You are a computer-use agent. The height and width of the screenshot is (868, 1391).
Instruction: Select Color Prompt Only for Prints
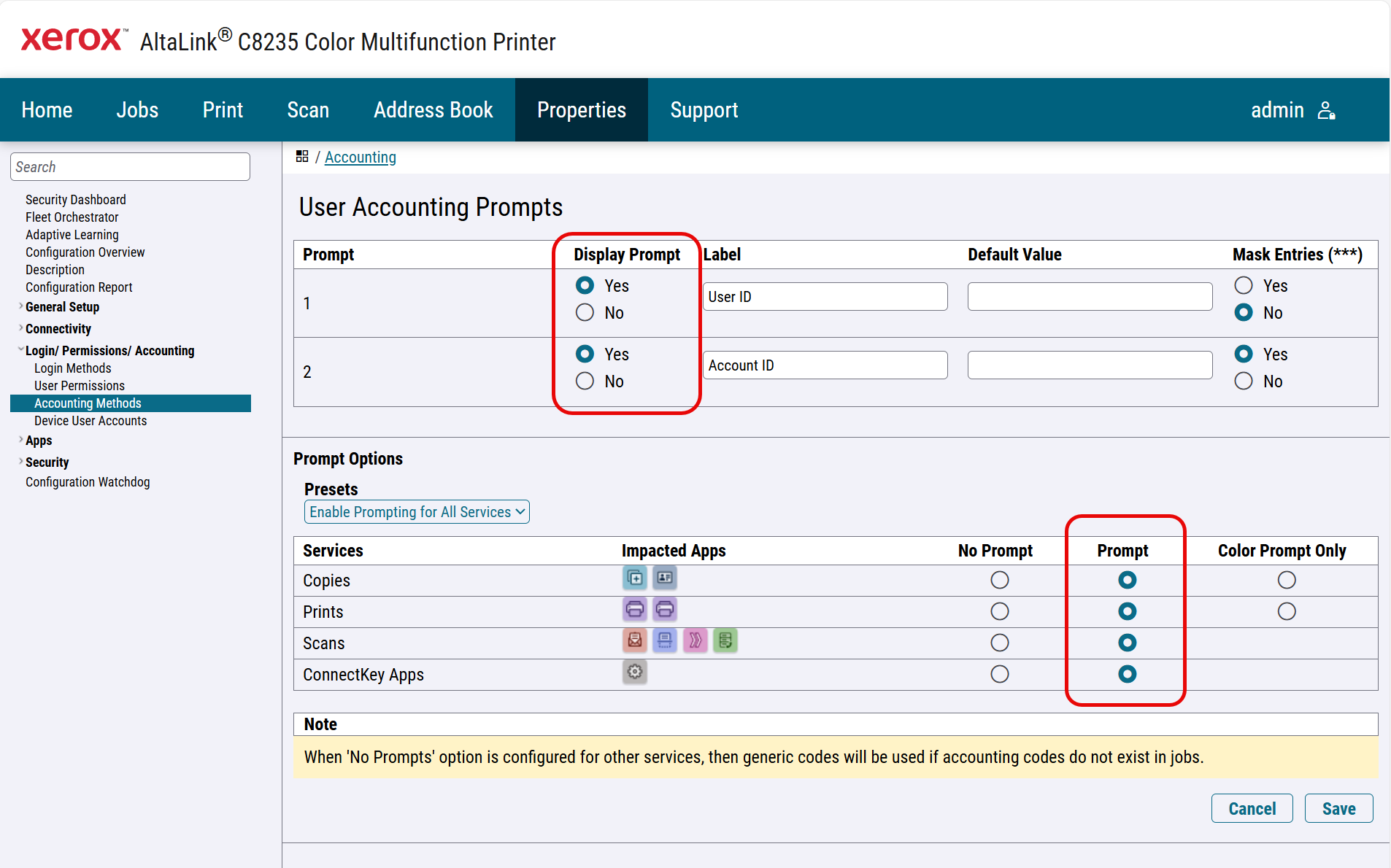tap(1286, 611)
